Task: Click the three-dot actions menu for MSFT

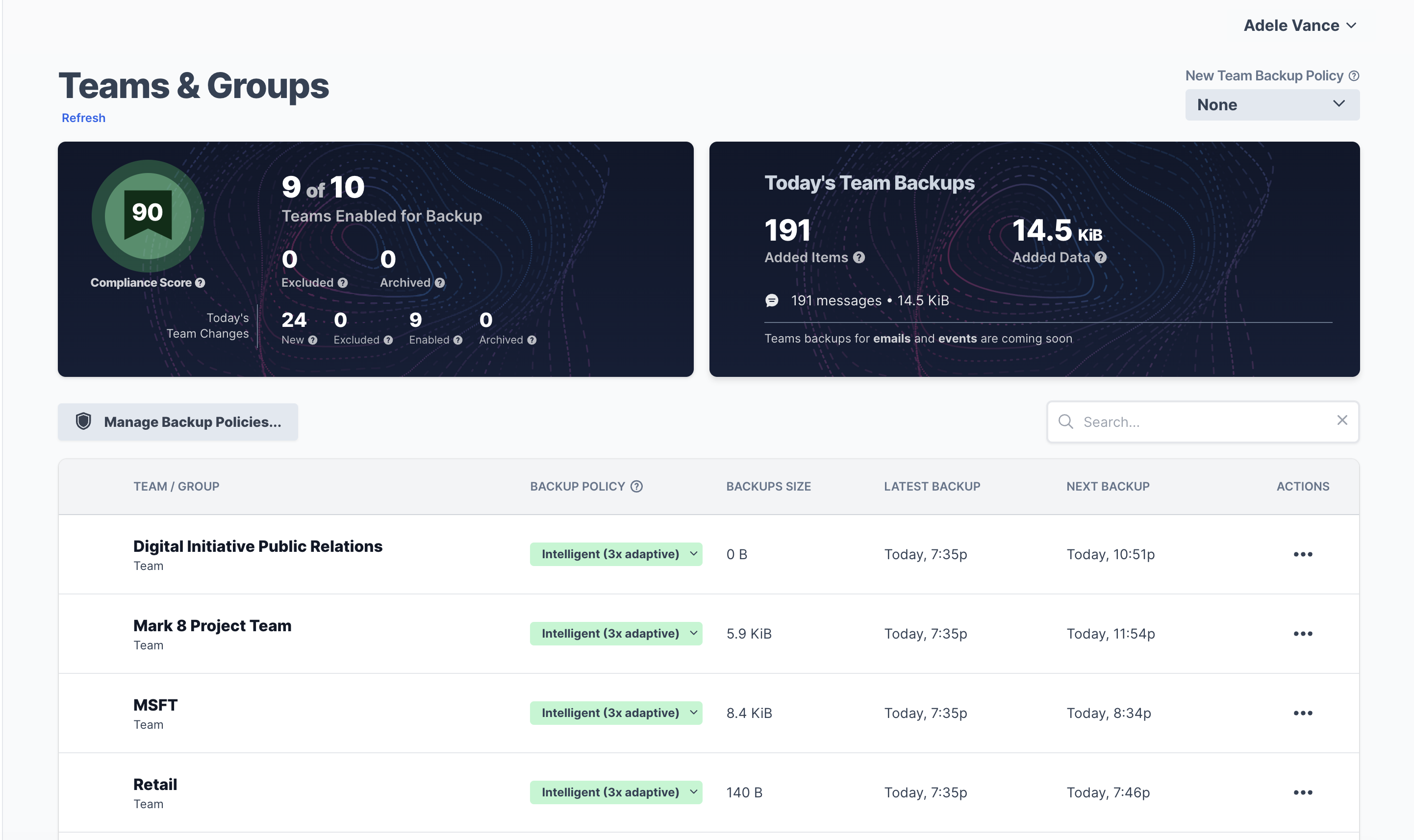Action: coord(1303,712)
